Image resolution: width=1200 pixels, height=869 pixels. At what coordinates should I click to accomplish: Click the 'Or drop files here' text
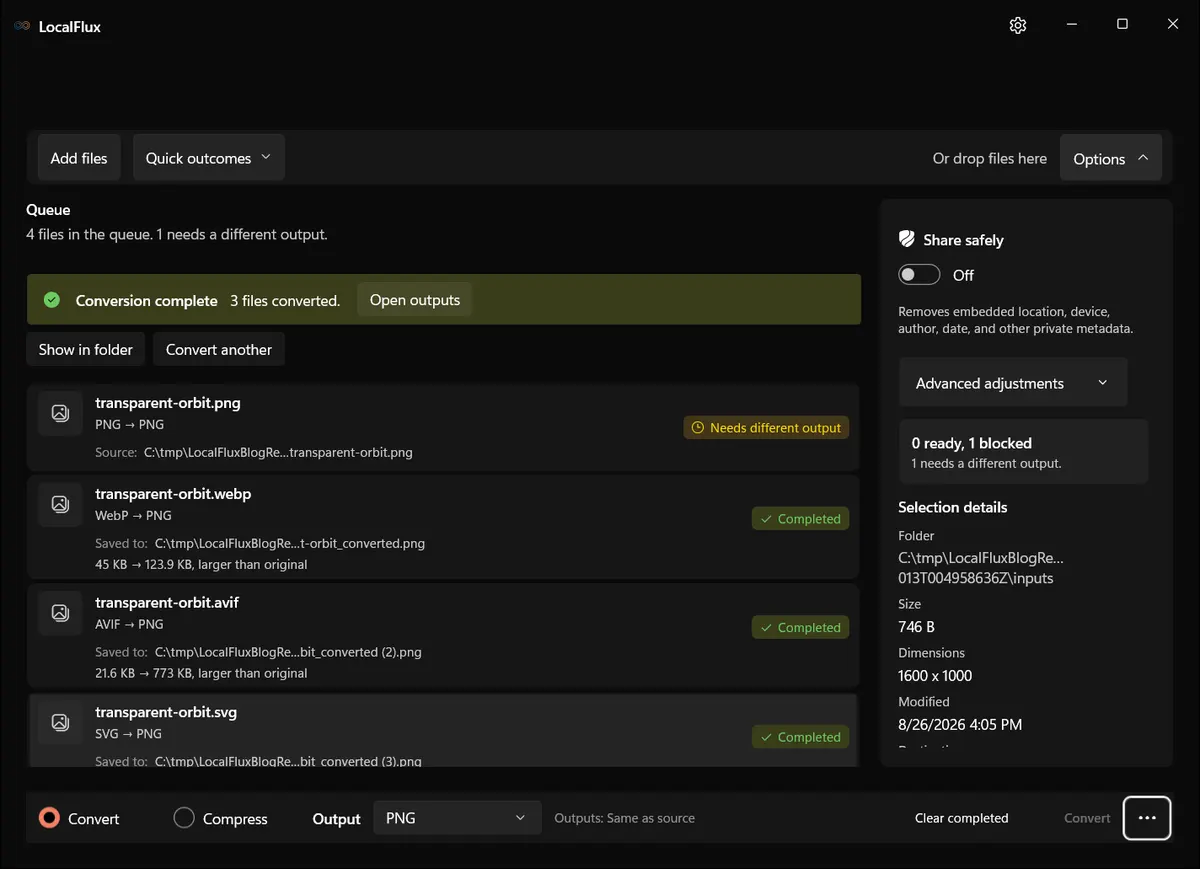point(990,158)
